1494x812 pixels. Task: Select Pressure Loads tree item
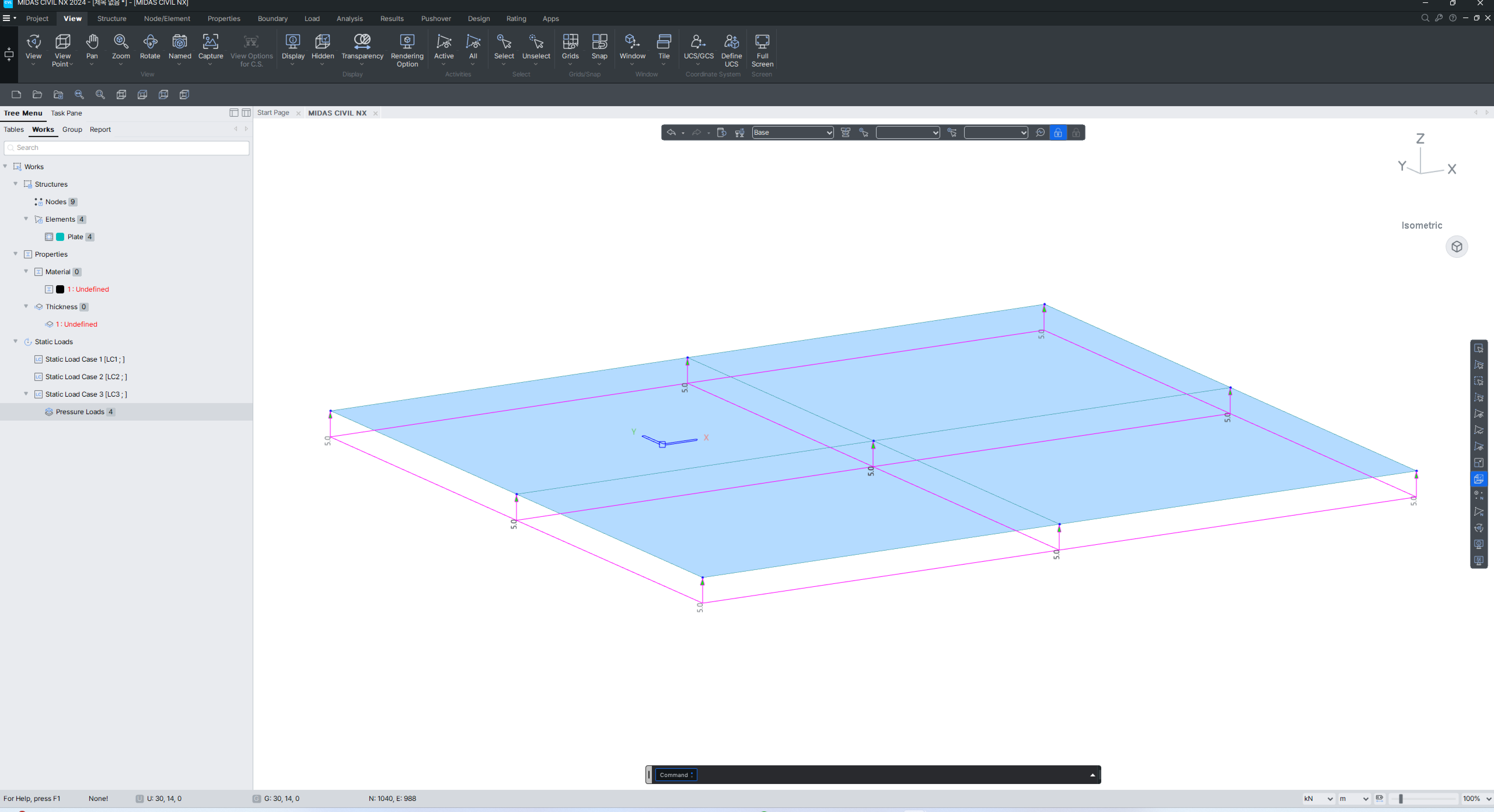tap(80, 412)
